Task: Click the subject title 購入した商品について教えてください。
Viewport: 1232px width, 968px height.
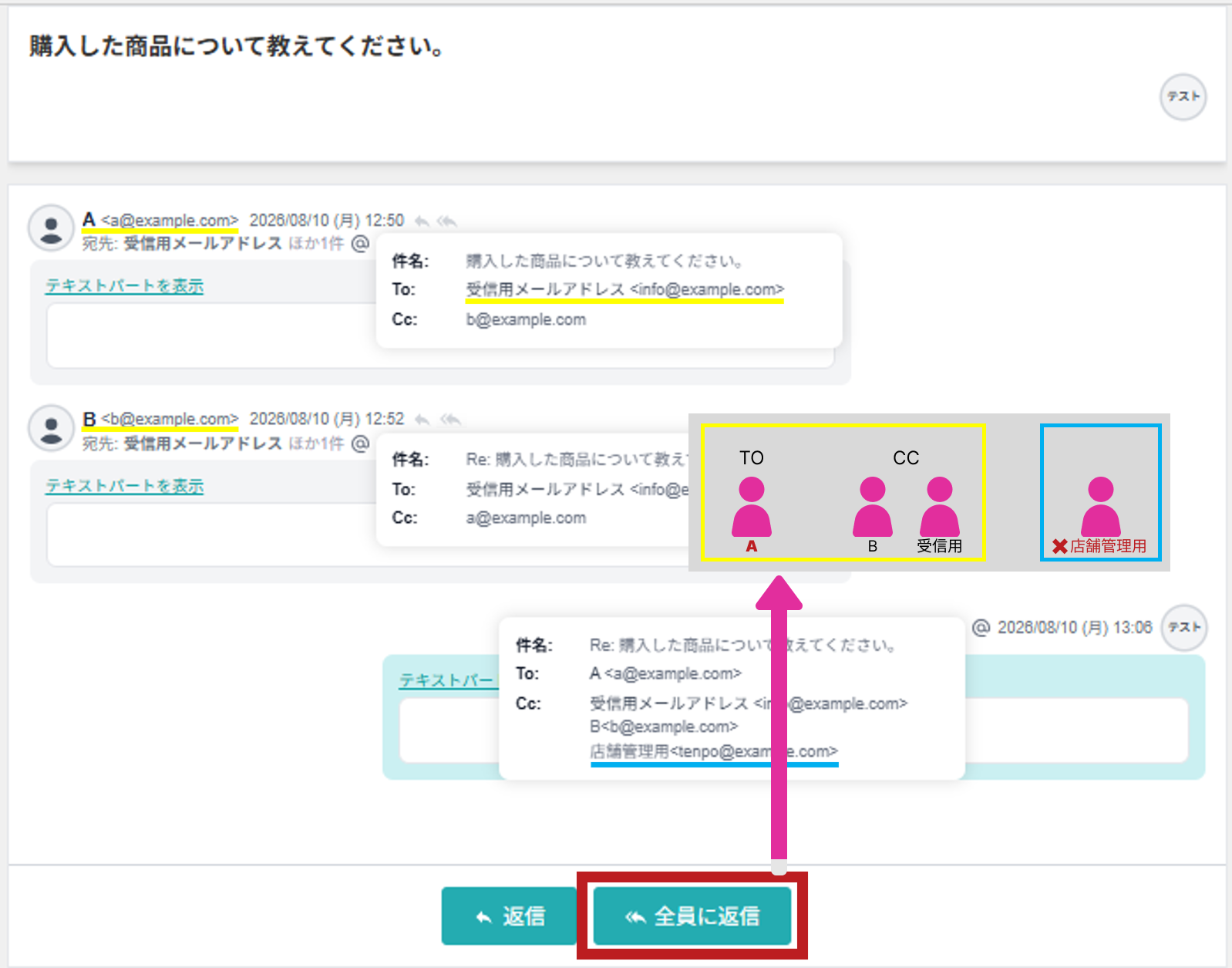Action: (x=237, y=46)
